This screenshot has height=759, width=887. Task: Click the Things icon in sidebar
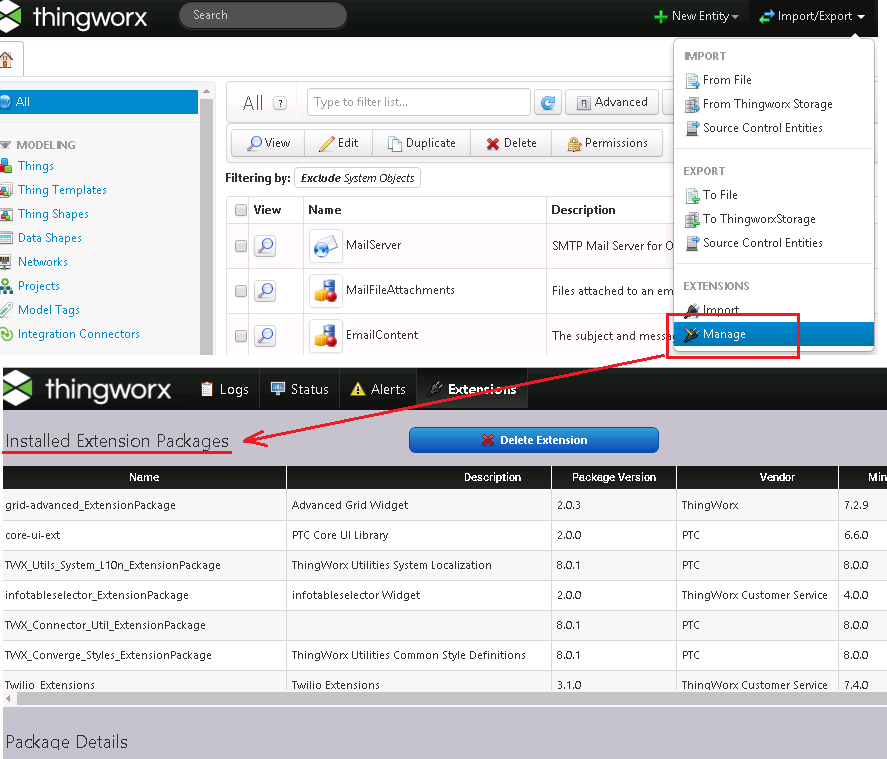6,166
